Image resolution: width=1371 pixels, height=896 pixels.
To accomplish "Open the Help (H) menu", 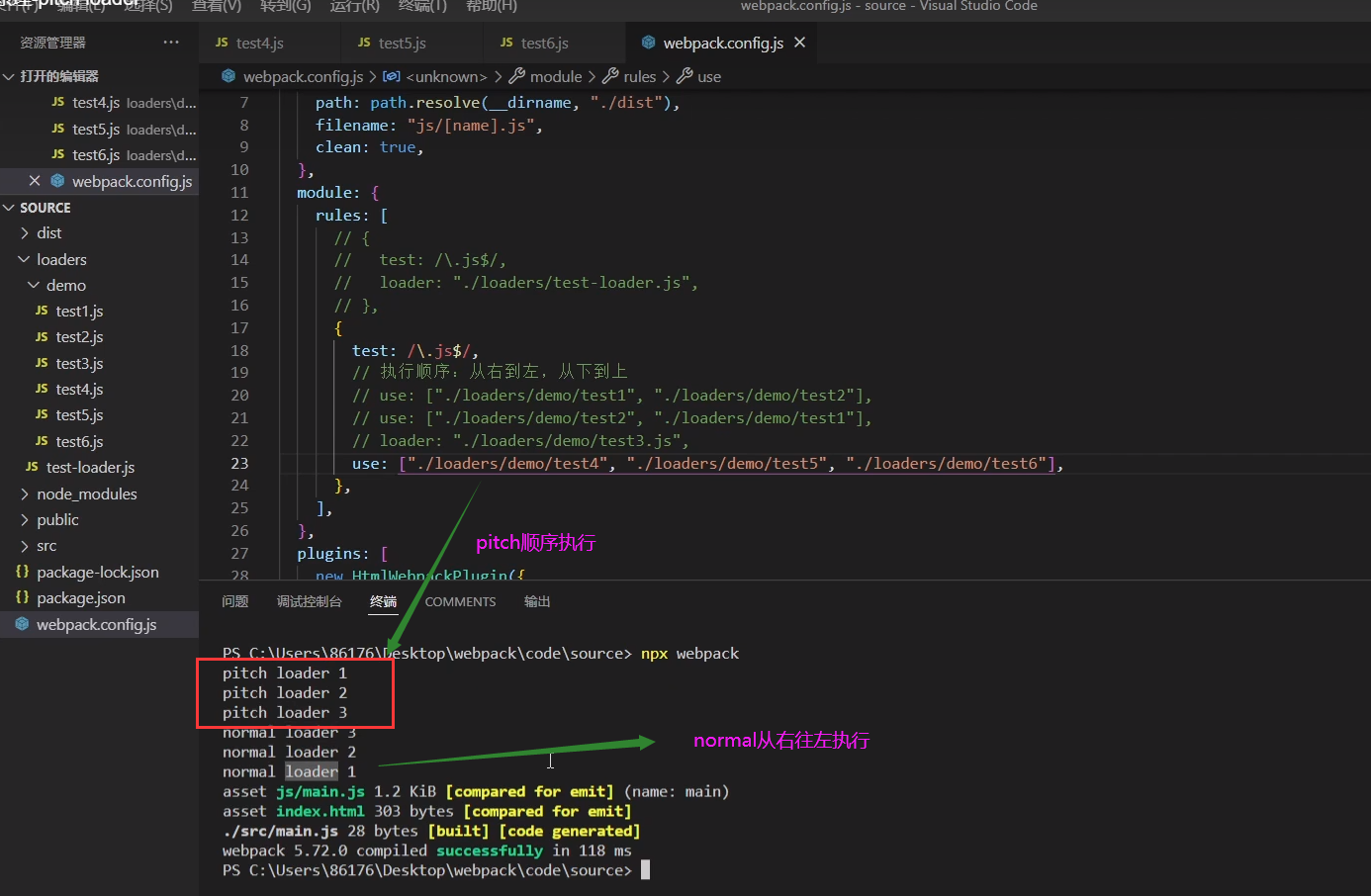I will [x=492, y=6].
